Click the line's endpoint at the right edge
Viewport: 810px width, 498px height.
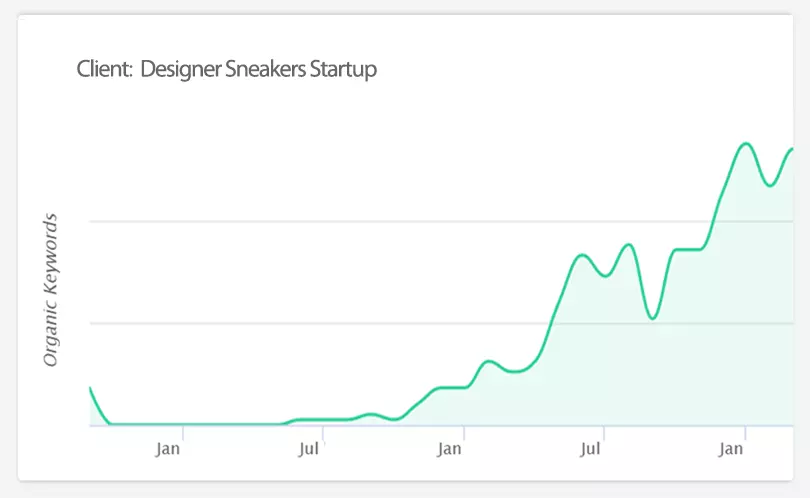(x=792, y=149)
